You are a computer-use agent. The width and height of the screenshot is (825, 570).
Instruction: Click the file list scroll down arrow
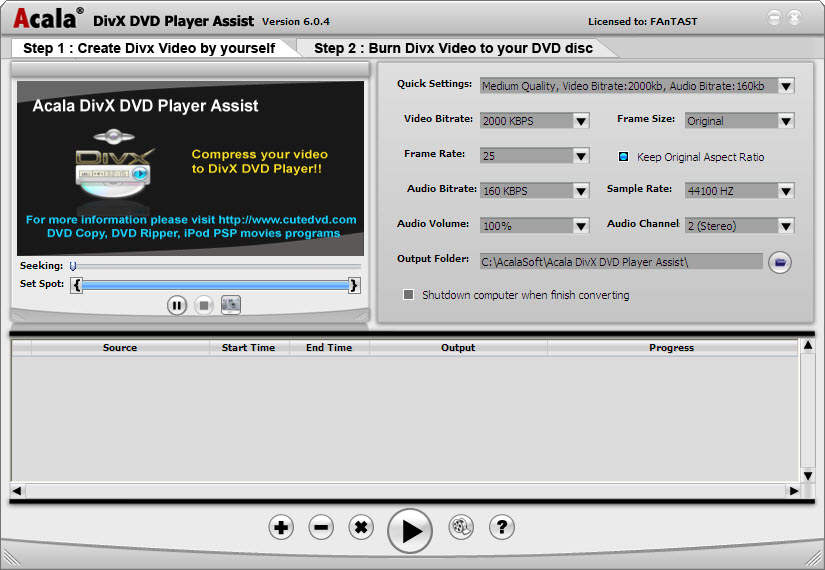[808, 475]
